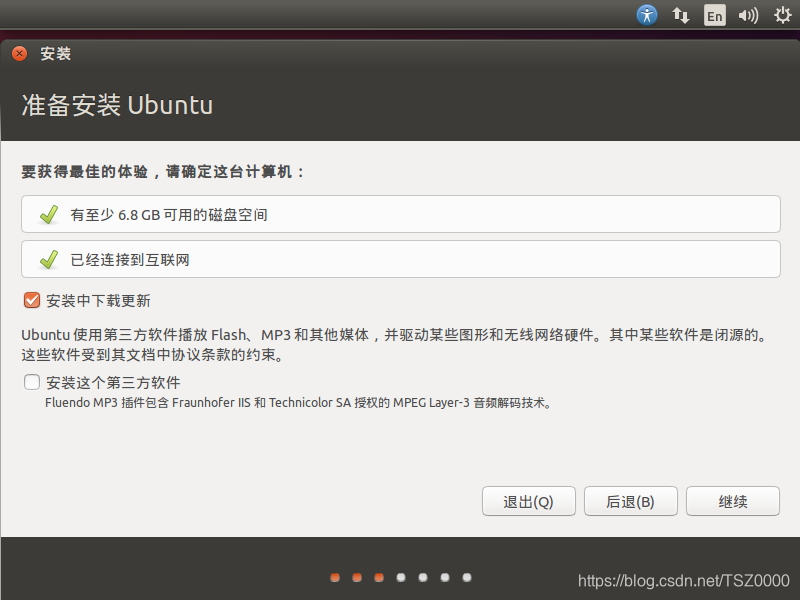The image size is (800, 600).
Task: Open the accessibility menu icon
Action: (x=646, y=15)
